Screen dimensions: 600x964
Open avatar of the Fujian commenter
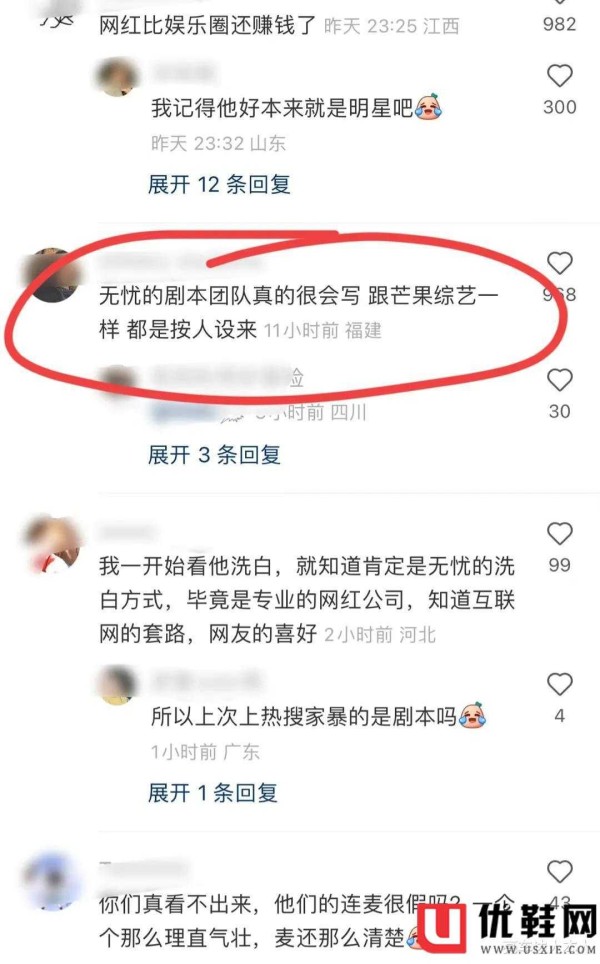[53, 275]
